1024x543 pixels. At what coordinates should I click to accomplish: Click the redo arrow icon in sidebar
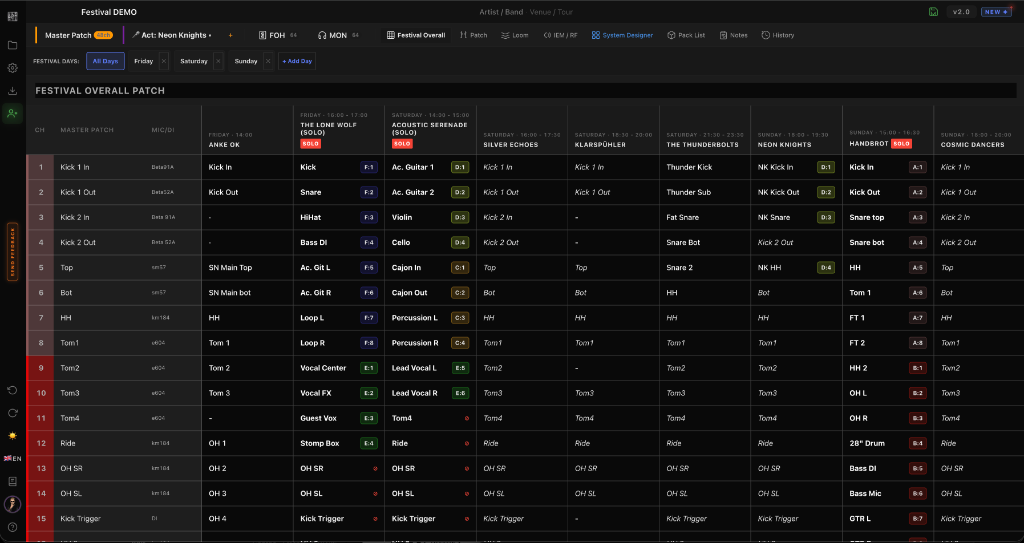point(12,413)
